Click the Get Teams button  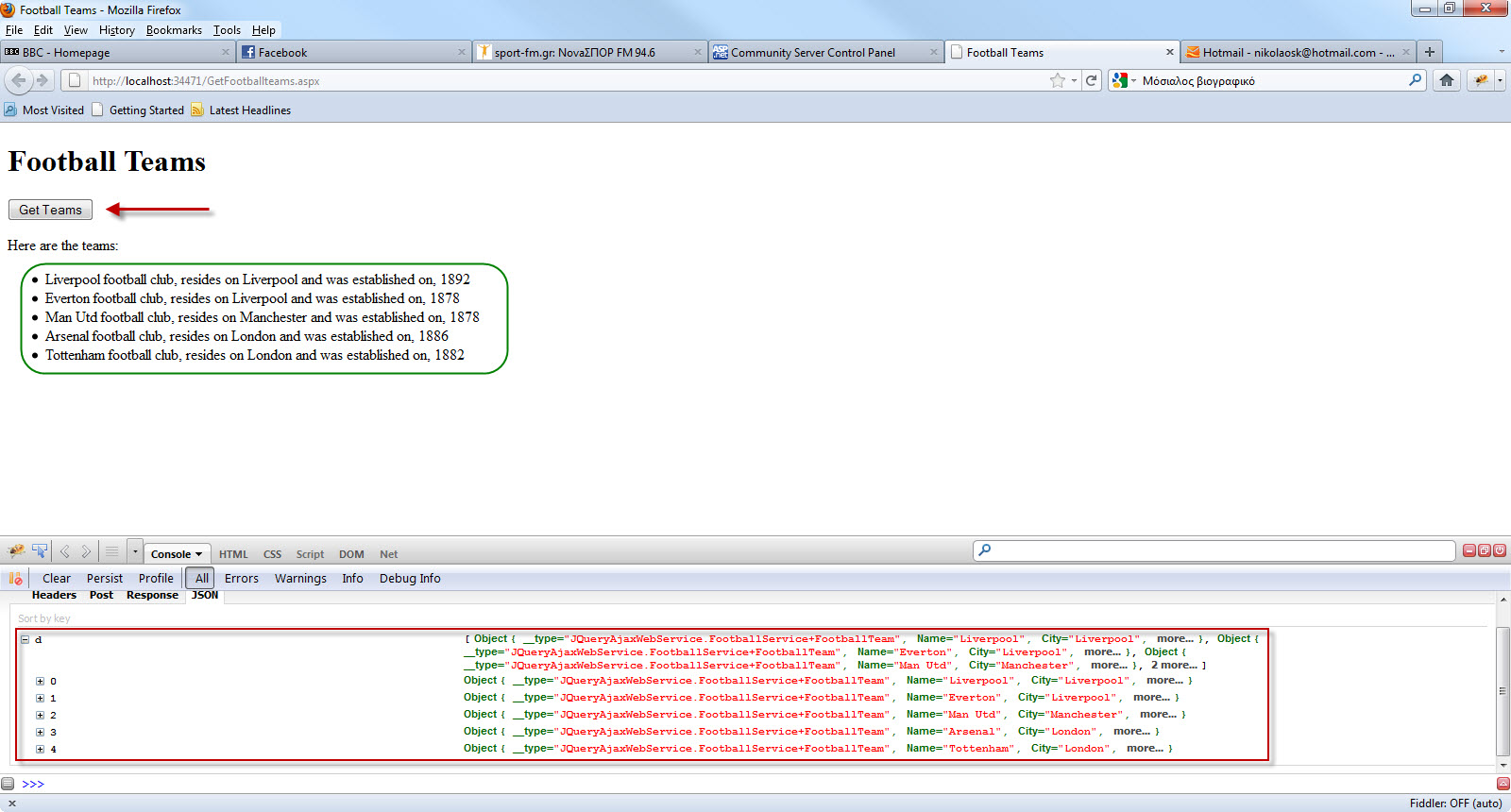click(50, 210)
